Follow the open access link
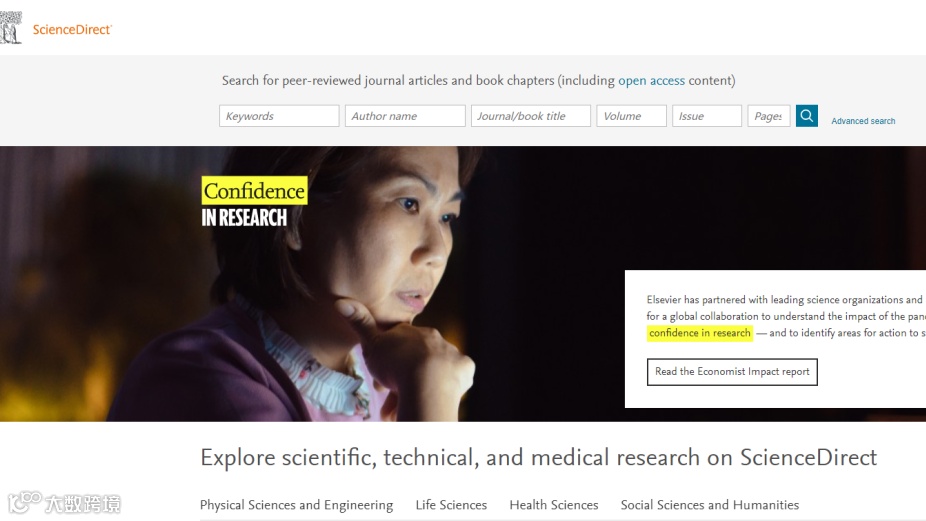 (x=651, y=80)
